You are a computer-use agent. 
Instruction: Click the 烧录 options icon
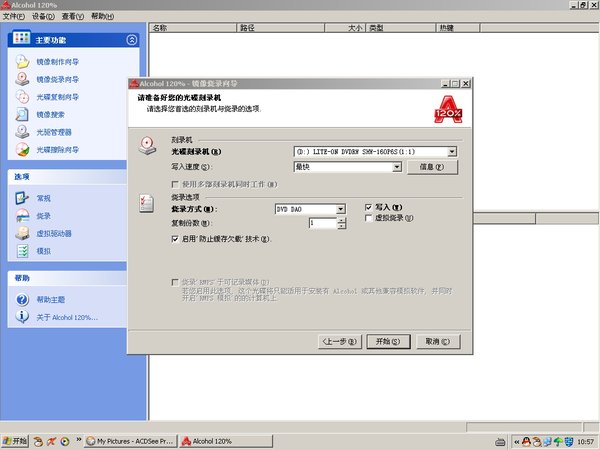tap(22, 216)
